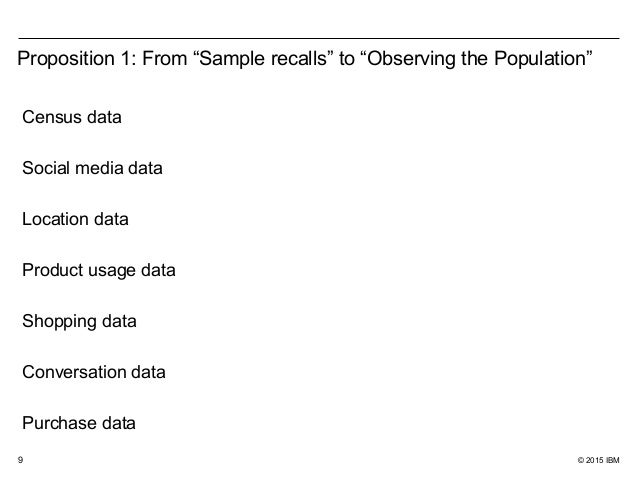Click Observing the Population in the title
Image resolution: width=638 pixels, height=479 pixels.
tap(477, 59)
